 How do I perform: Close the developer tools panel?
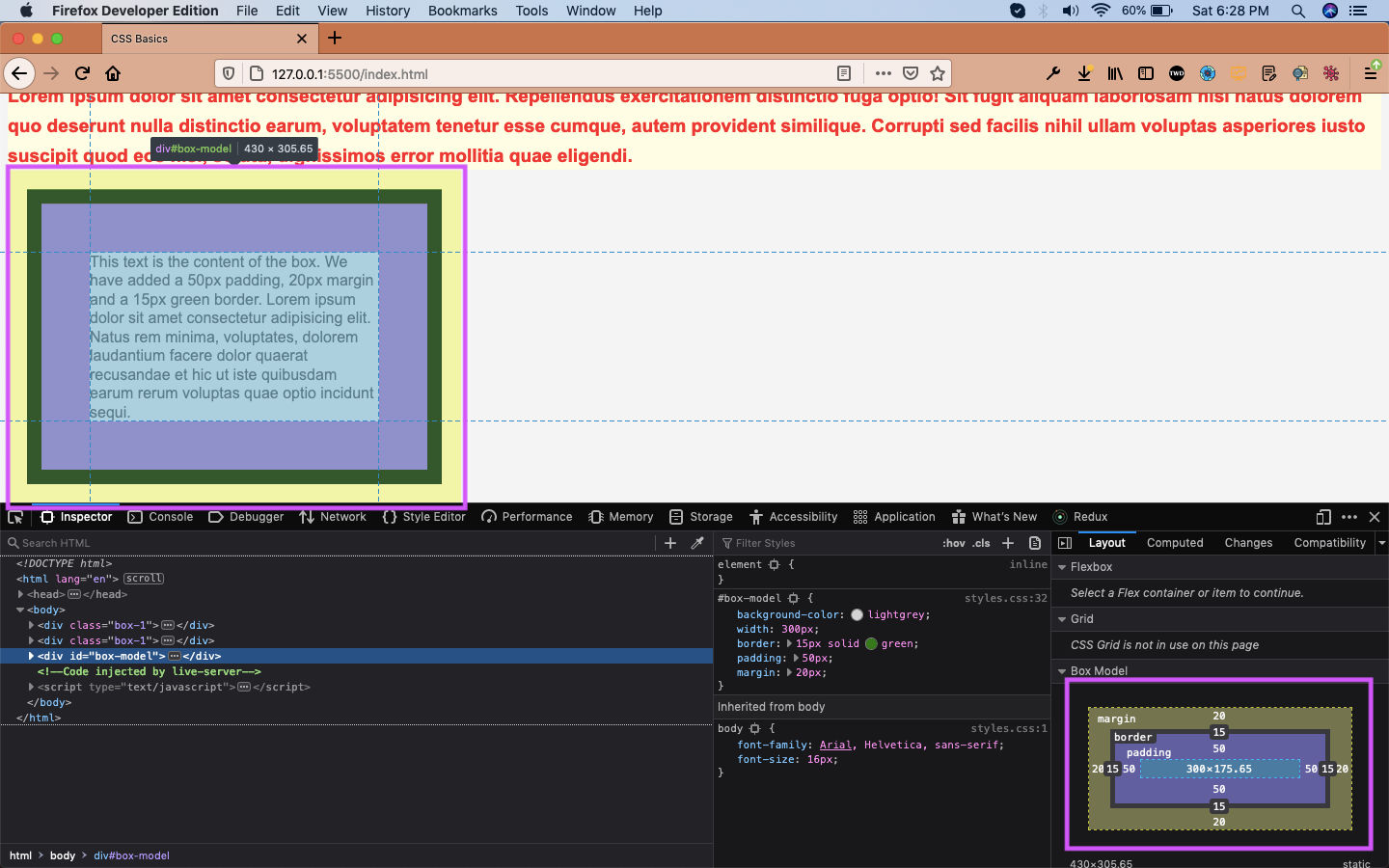click(x=1375, y=517)
